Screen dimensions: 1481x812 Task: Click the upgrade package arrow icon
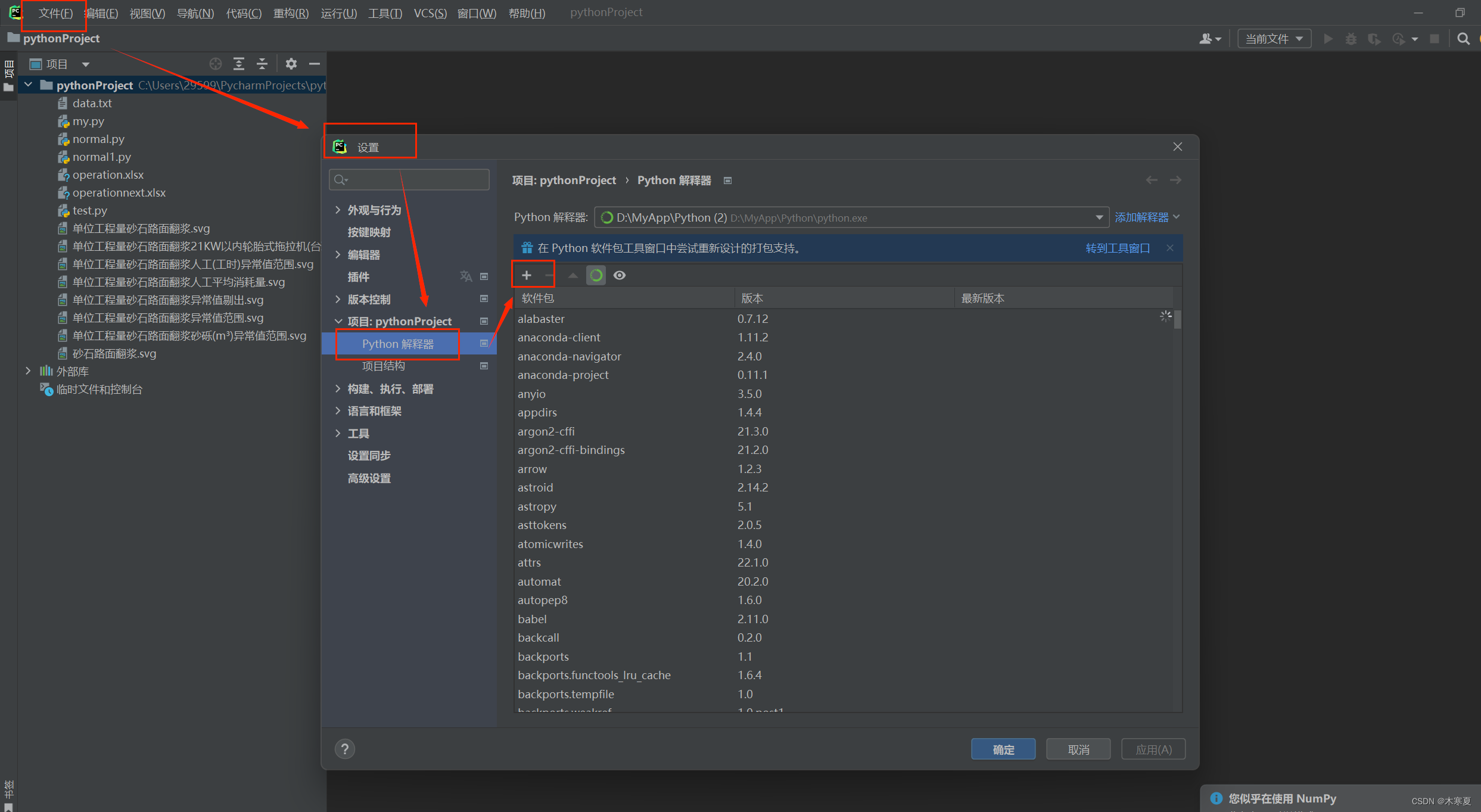click(573, 275)
